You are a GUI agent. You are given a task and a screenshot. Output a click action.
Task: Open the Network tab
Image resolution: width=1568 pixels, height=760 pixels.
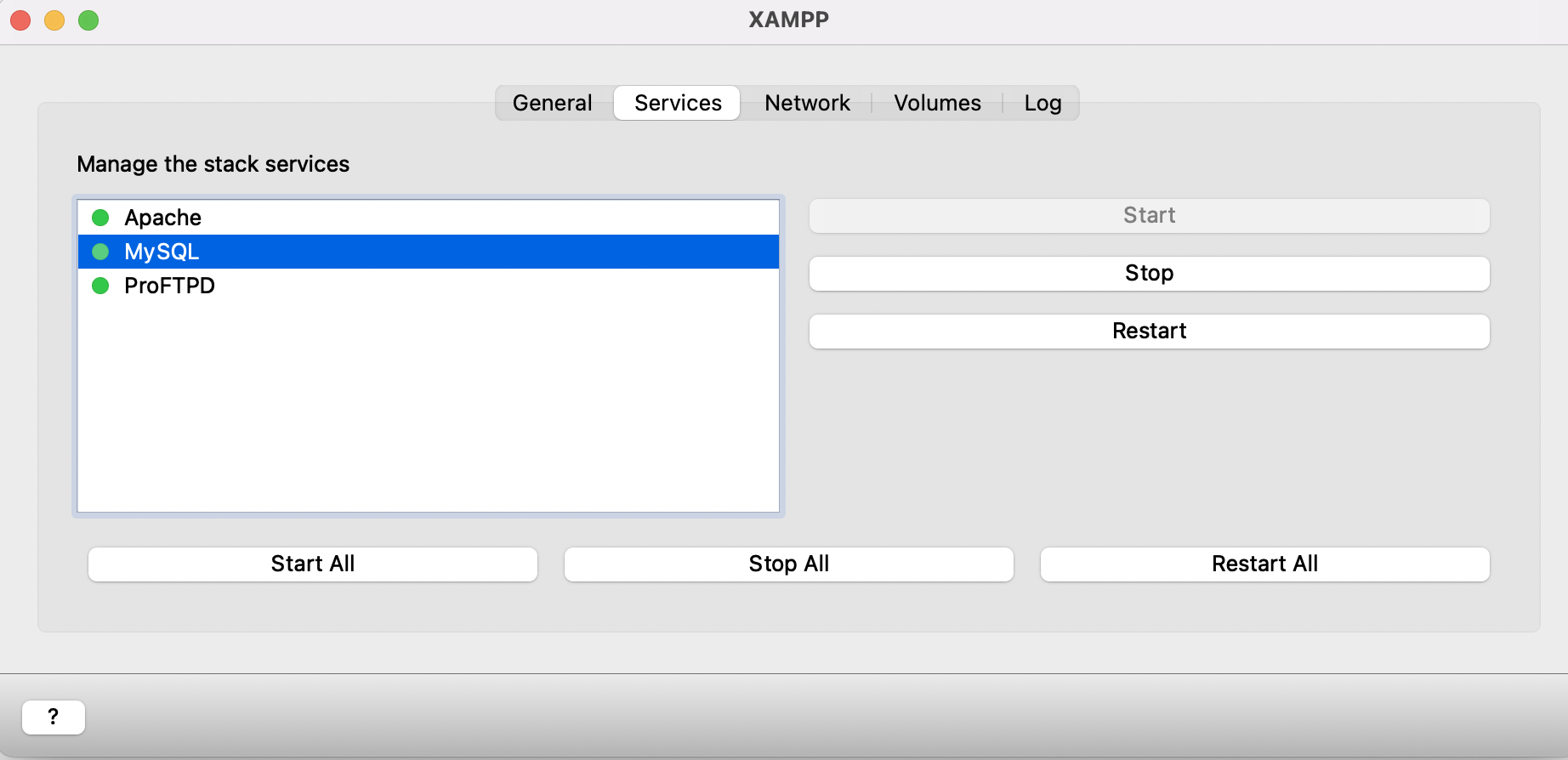click(807, 103)
